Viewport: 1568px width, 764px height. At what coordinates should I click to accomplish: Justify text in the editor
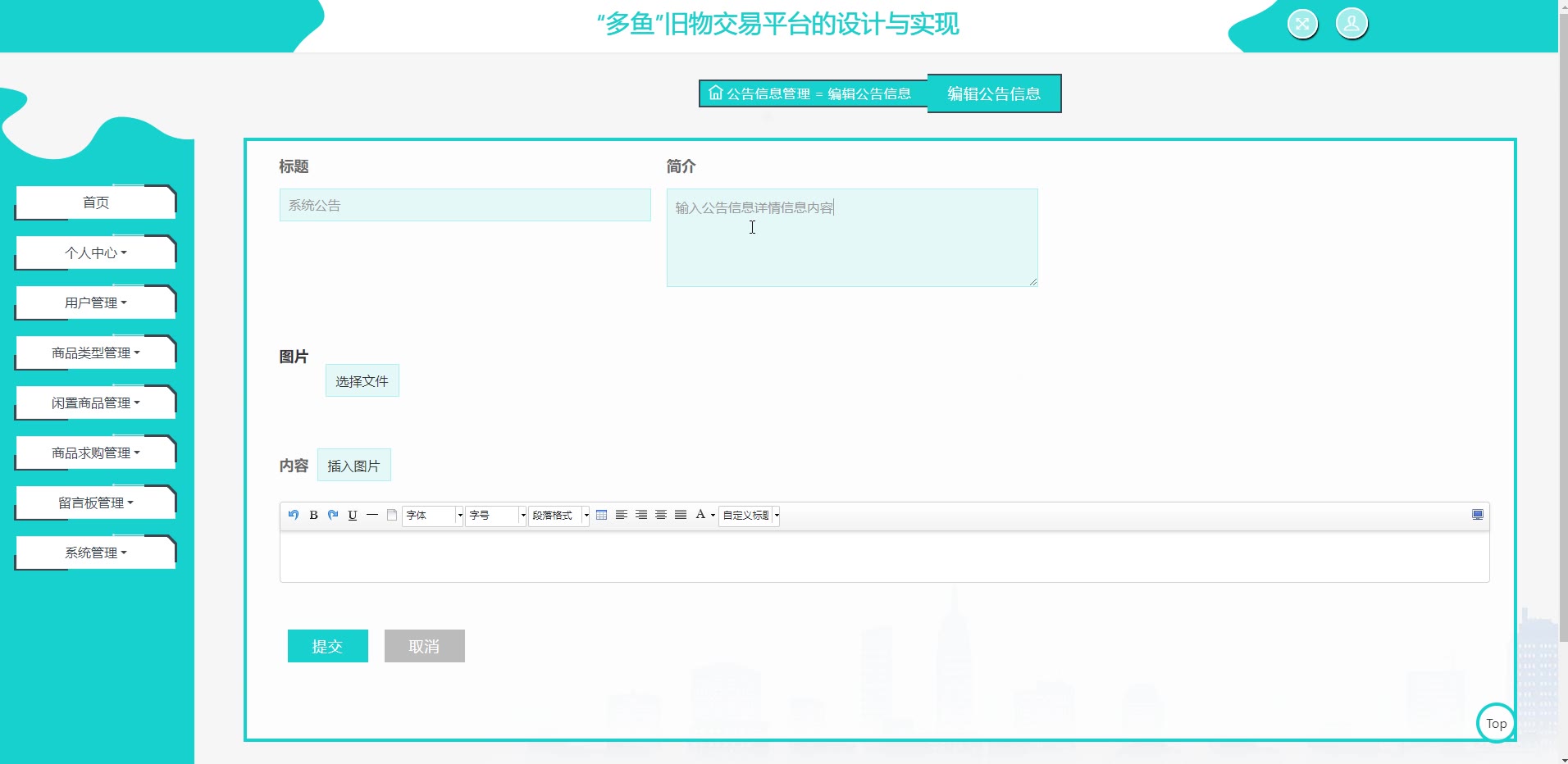coord(681,515)
